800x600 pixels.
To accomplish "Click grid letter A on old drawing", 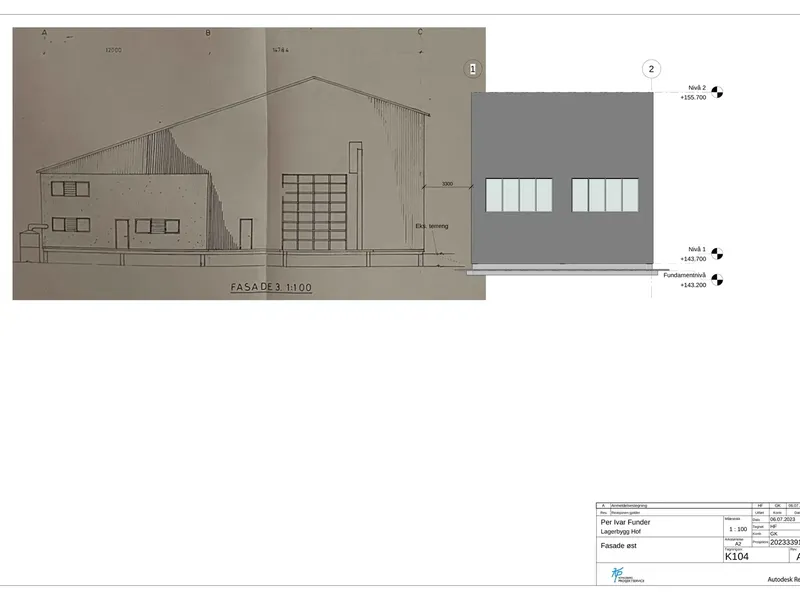I will point(44,33).
